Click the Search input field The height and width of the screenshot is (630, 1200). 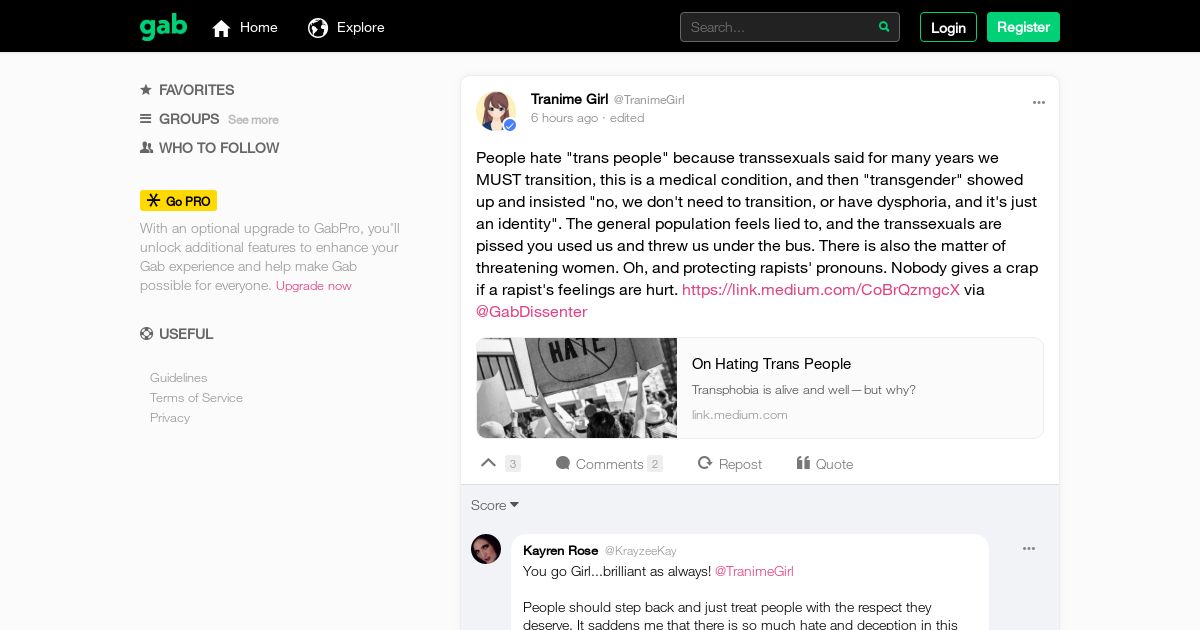click(790, 27)
